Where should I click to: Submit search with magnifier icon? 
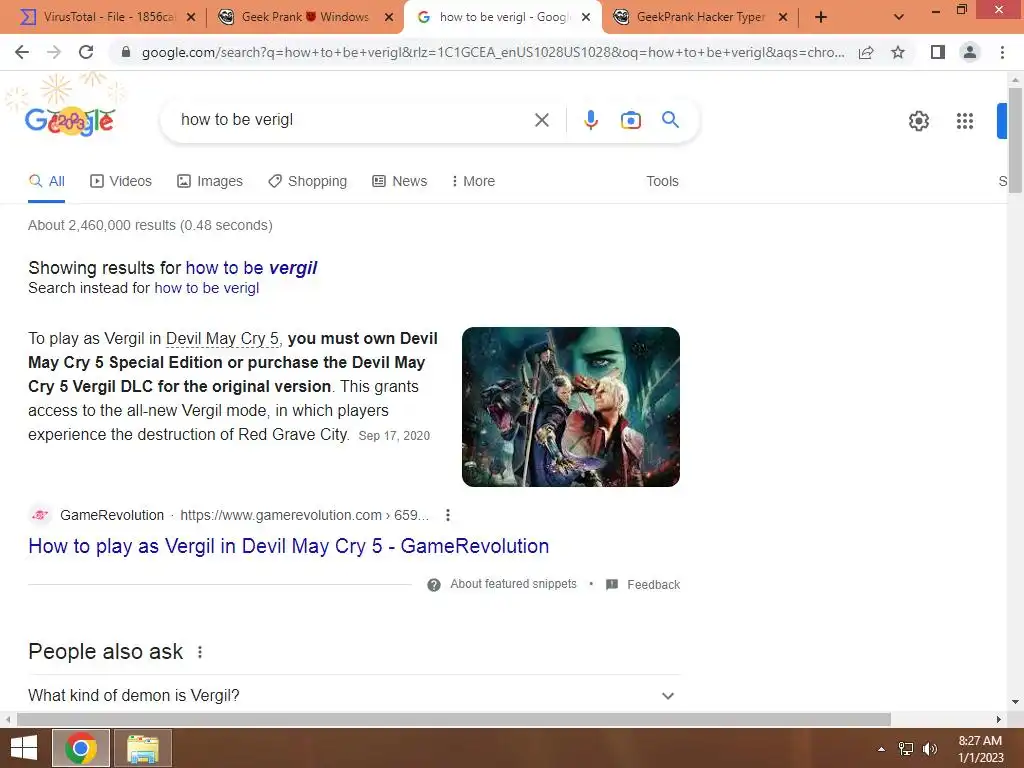click(670, 120)
